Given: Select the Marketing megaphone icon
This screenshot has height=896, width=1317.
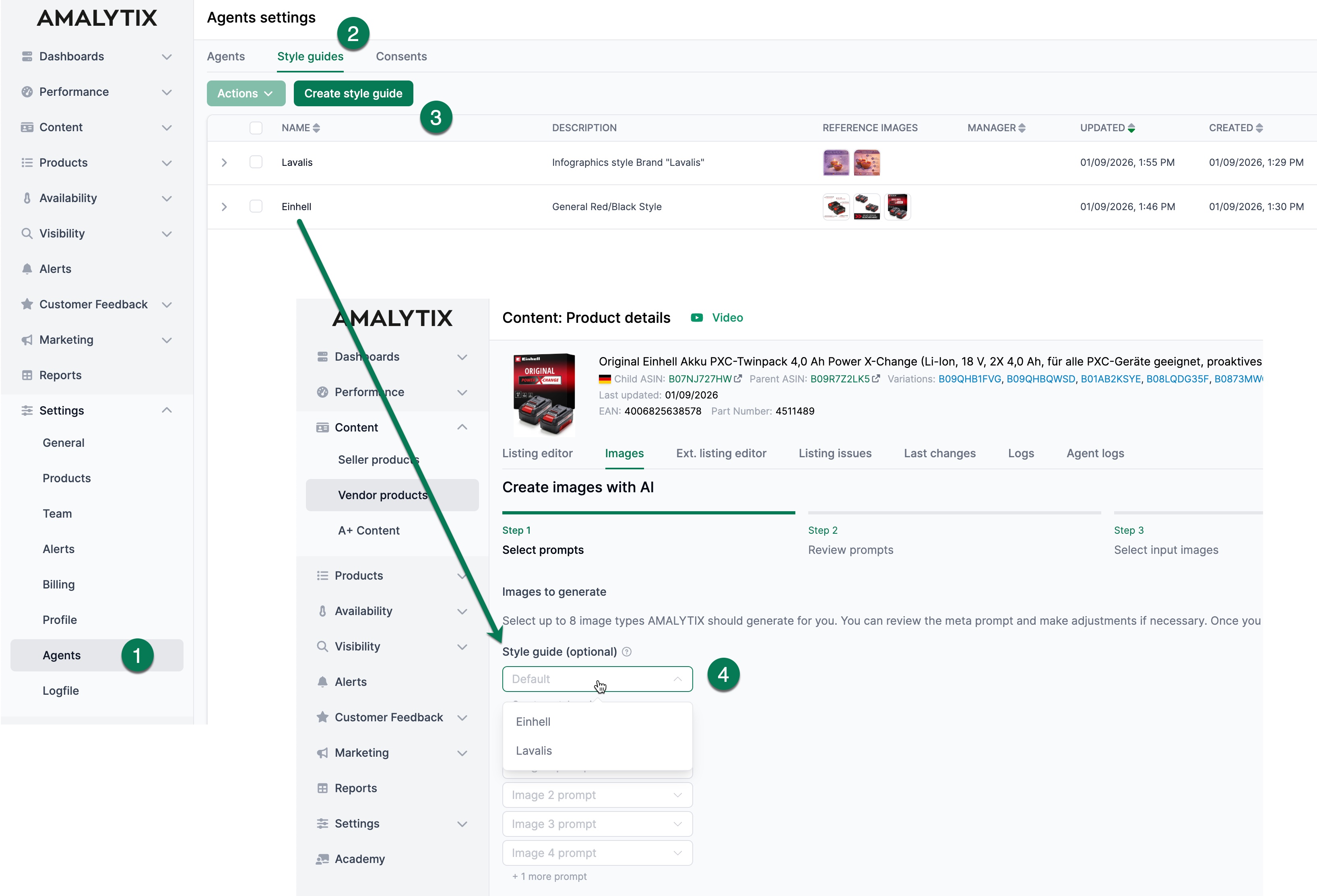Looking at the screenshot, I should [27, 339].
